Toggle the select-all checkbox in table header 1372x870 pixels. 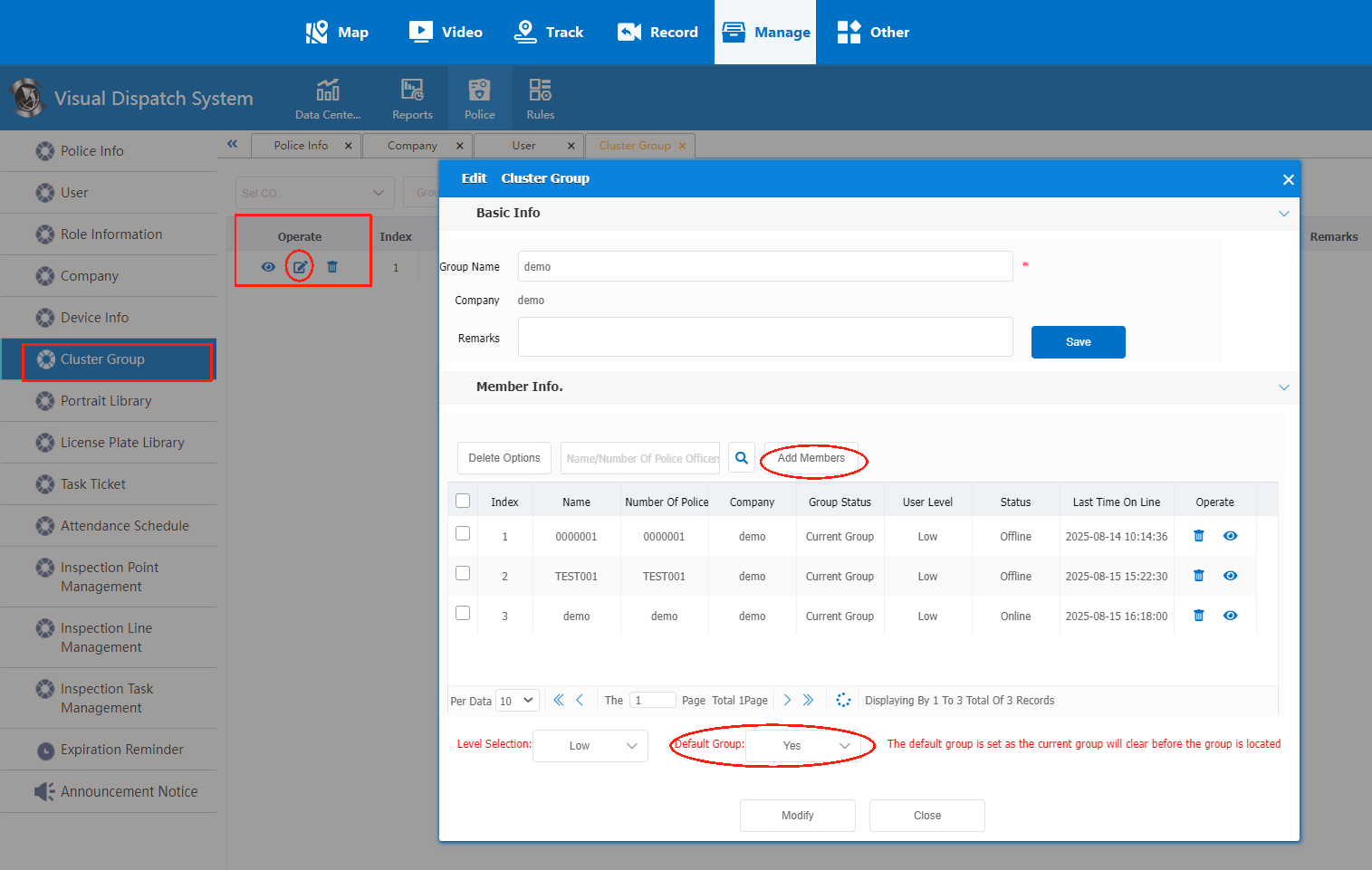463,501
